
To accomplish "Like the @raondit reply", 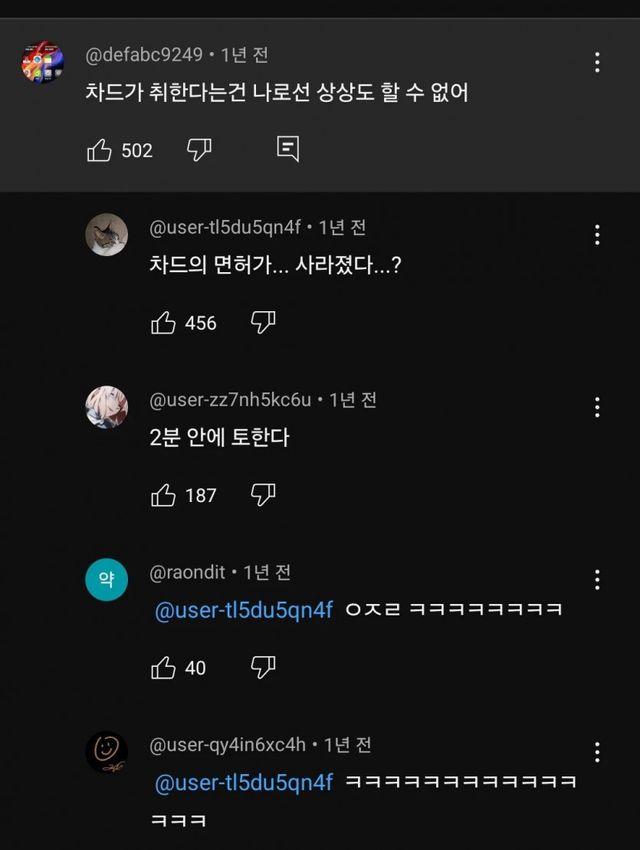I will click(x=163, y=667).
